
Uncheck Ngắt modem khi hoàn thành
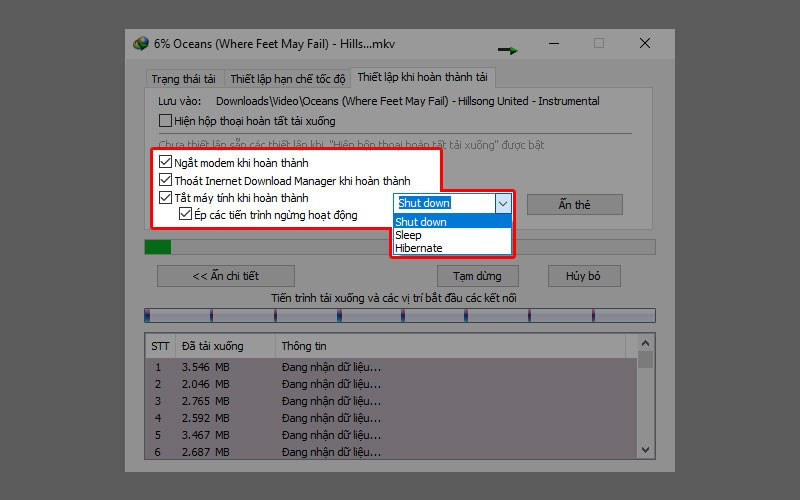165,162
